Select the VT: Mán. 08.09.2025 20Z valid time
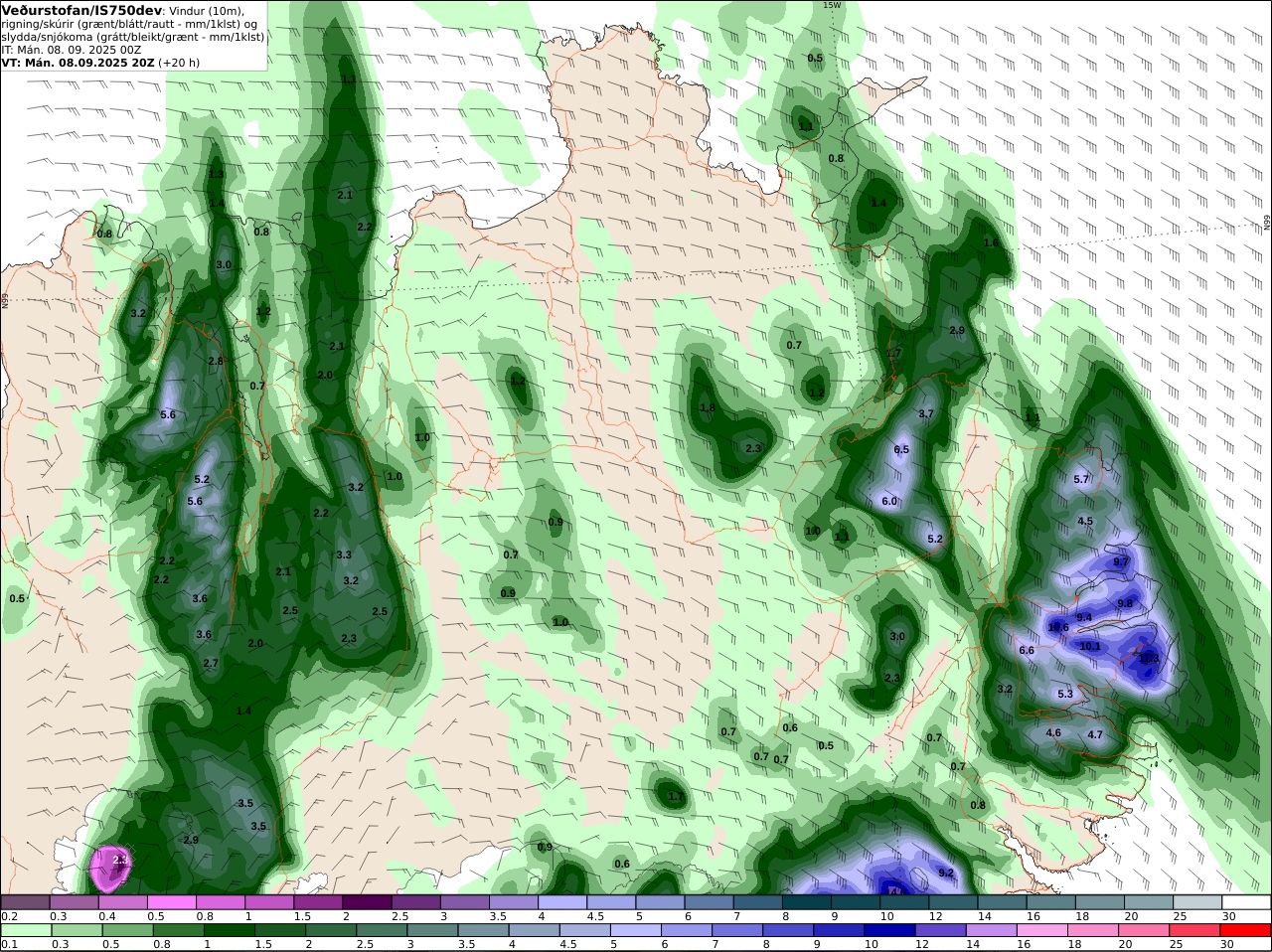Screen dimensions: 1272x952 coord(78,63)
